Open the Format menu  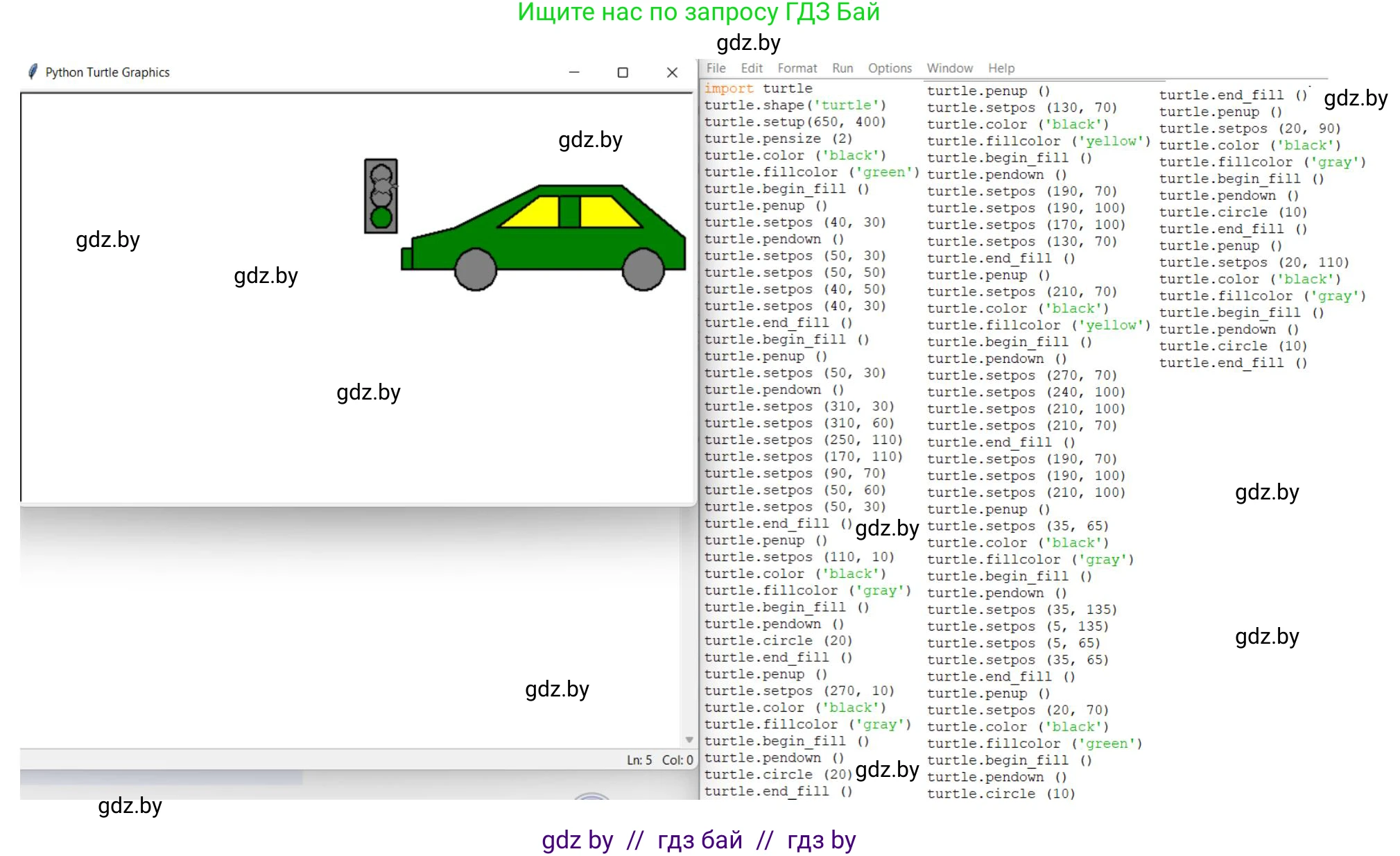(797, 68)
